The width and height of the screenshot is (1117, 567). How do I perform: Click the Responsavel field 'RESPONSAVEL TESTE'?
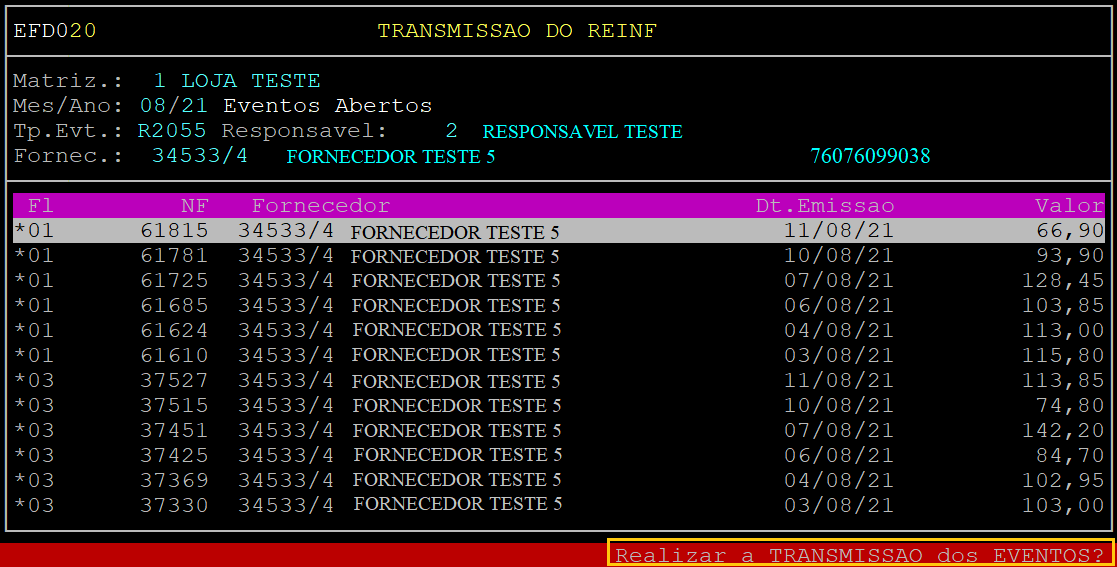point(582,132)
